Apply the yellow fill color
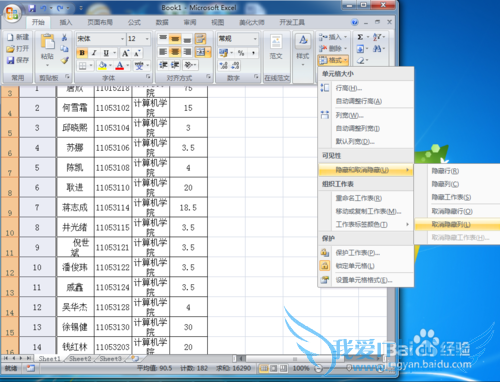Viewport: 500px width, 382px height. click(102, 66)
